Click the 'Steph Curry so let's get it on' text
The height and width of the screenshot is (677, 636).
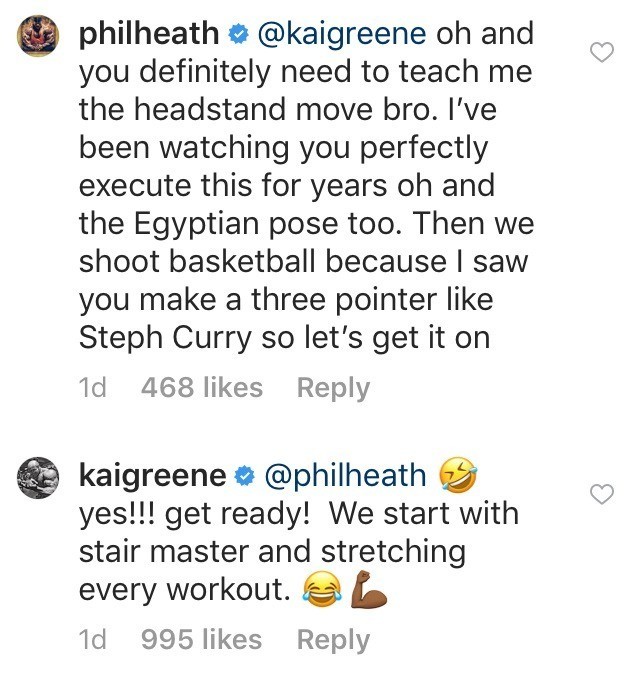[284, 337]
